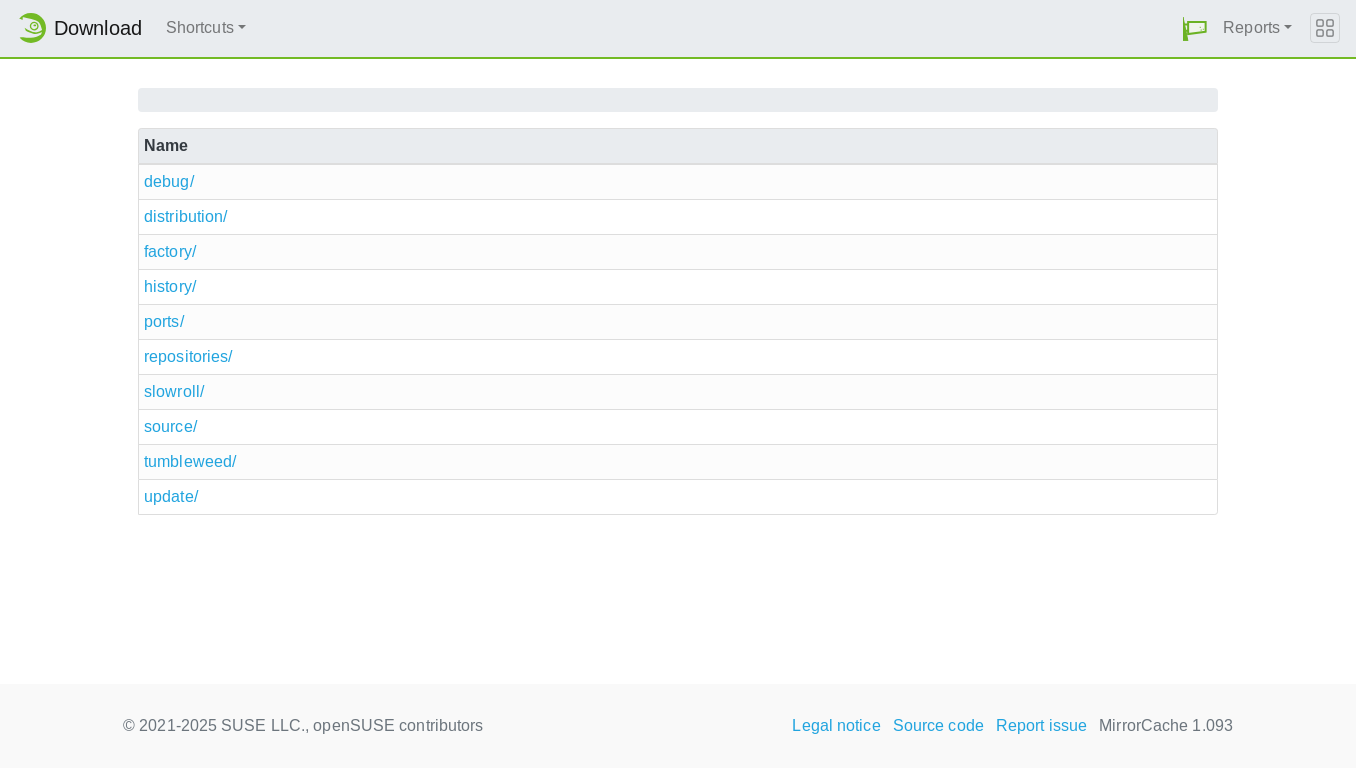Open the tumbleweed/ directory

[x=190, y=462]
